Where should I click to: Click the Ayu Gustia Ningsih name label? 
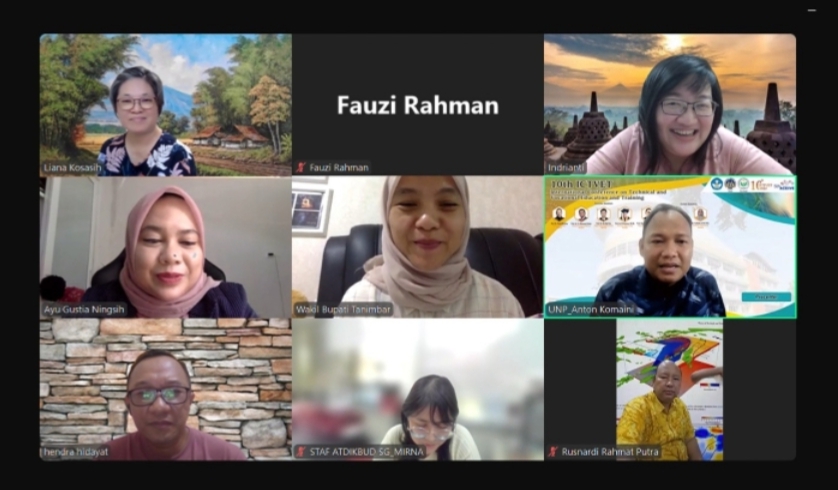click(84, 309)
